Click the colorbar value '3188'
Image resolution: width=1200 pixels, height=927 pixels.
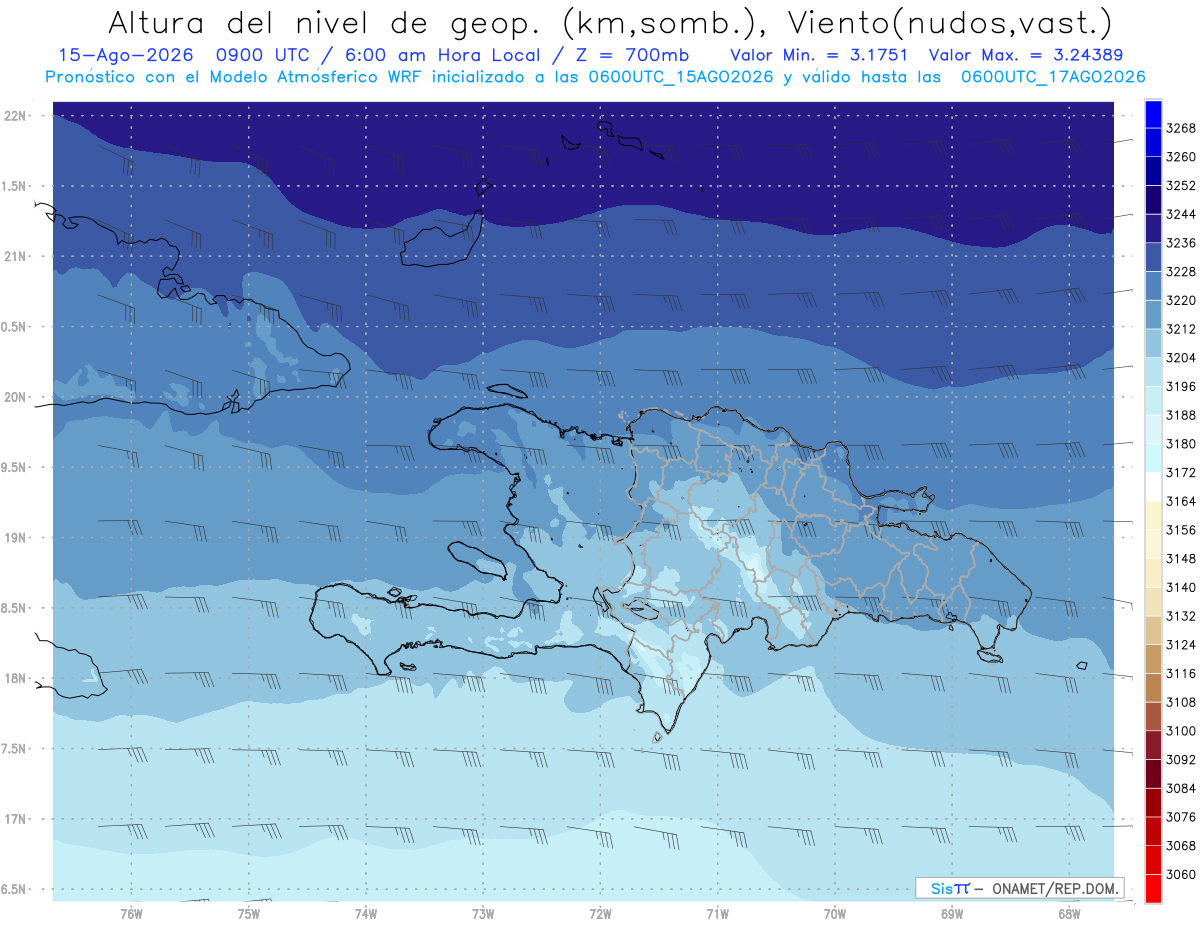tap(1181, 415)
